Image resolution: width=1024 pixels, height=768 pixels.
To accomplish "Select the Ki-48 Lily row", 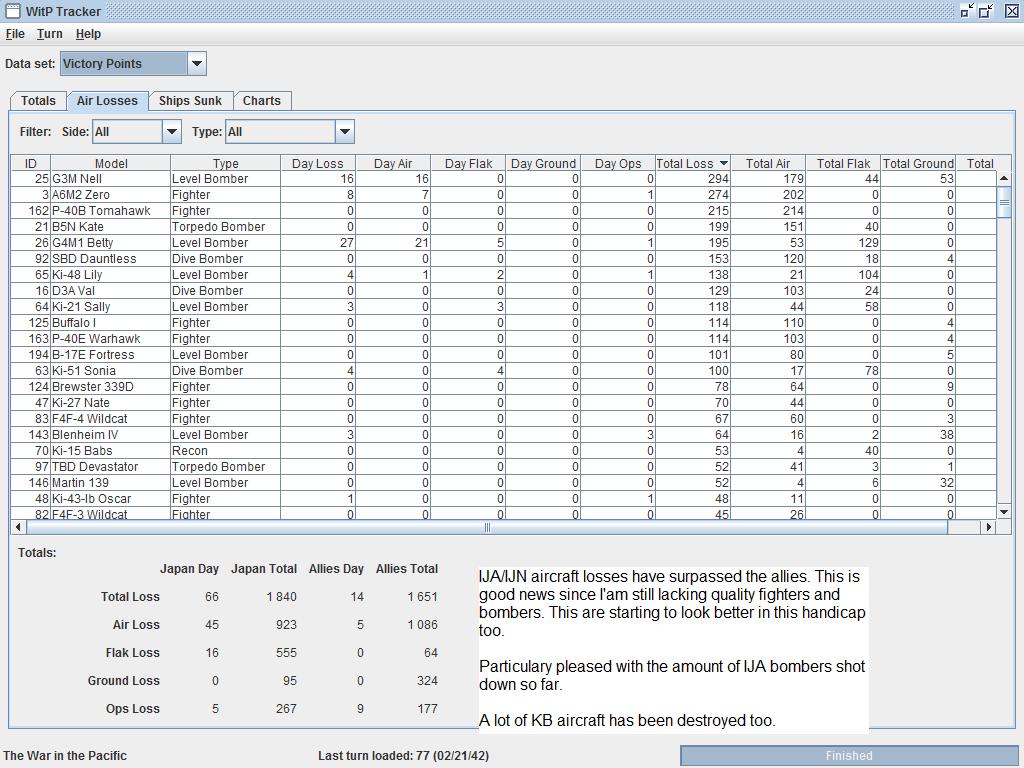I will pos(504,275).
